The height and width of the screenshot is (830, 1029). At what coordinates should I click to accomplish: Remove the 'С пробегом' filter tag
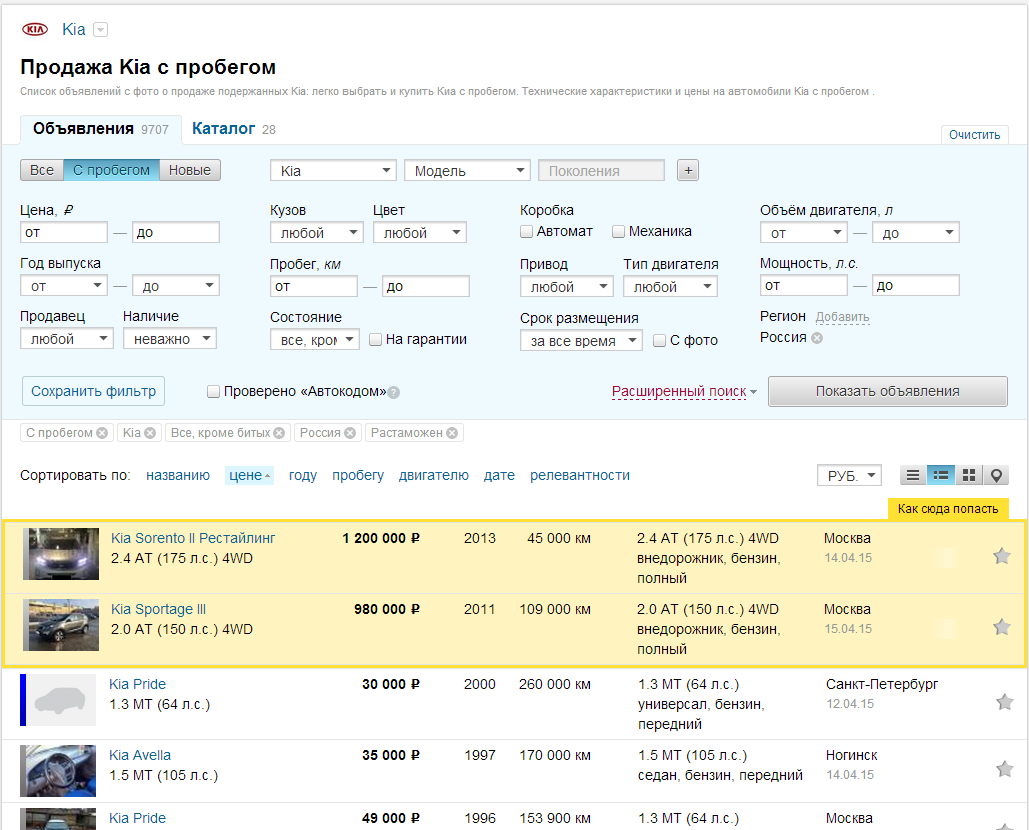click(x=102, y=433)
